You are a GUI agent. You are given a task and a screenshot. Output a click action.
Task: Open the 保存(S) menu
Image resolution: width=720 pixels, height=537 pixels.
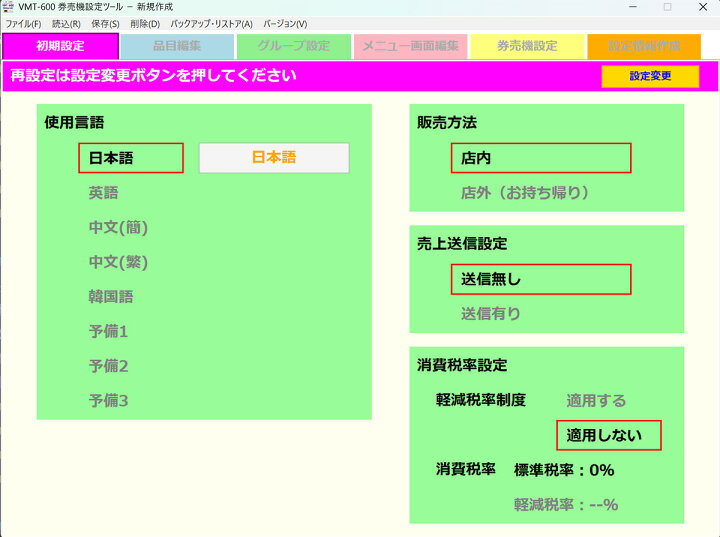[105, 24]
